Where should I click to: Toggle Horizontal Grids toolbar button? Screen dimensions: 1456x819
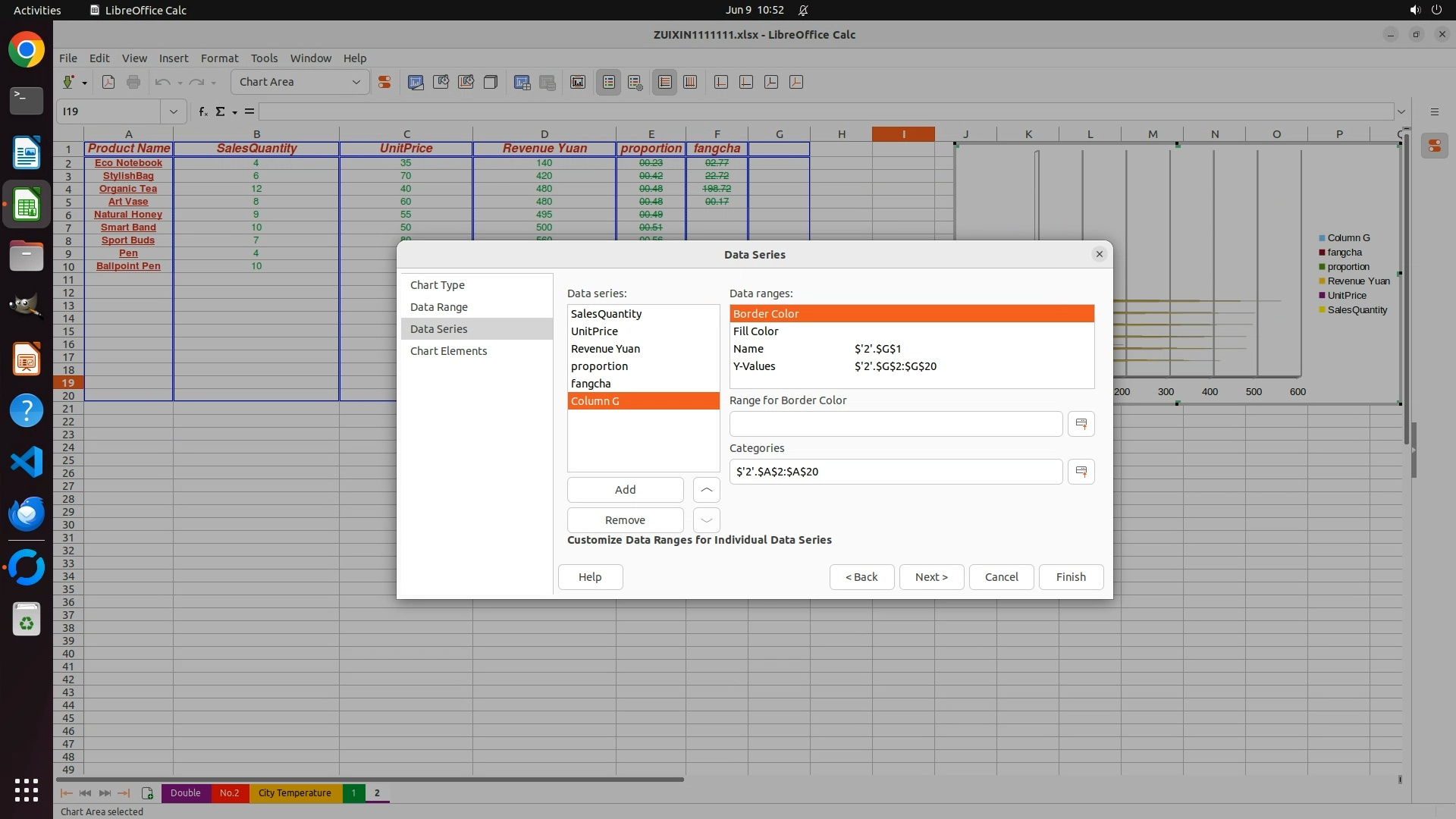664,82
